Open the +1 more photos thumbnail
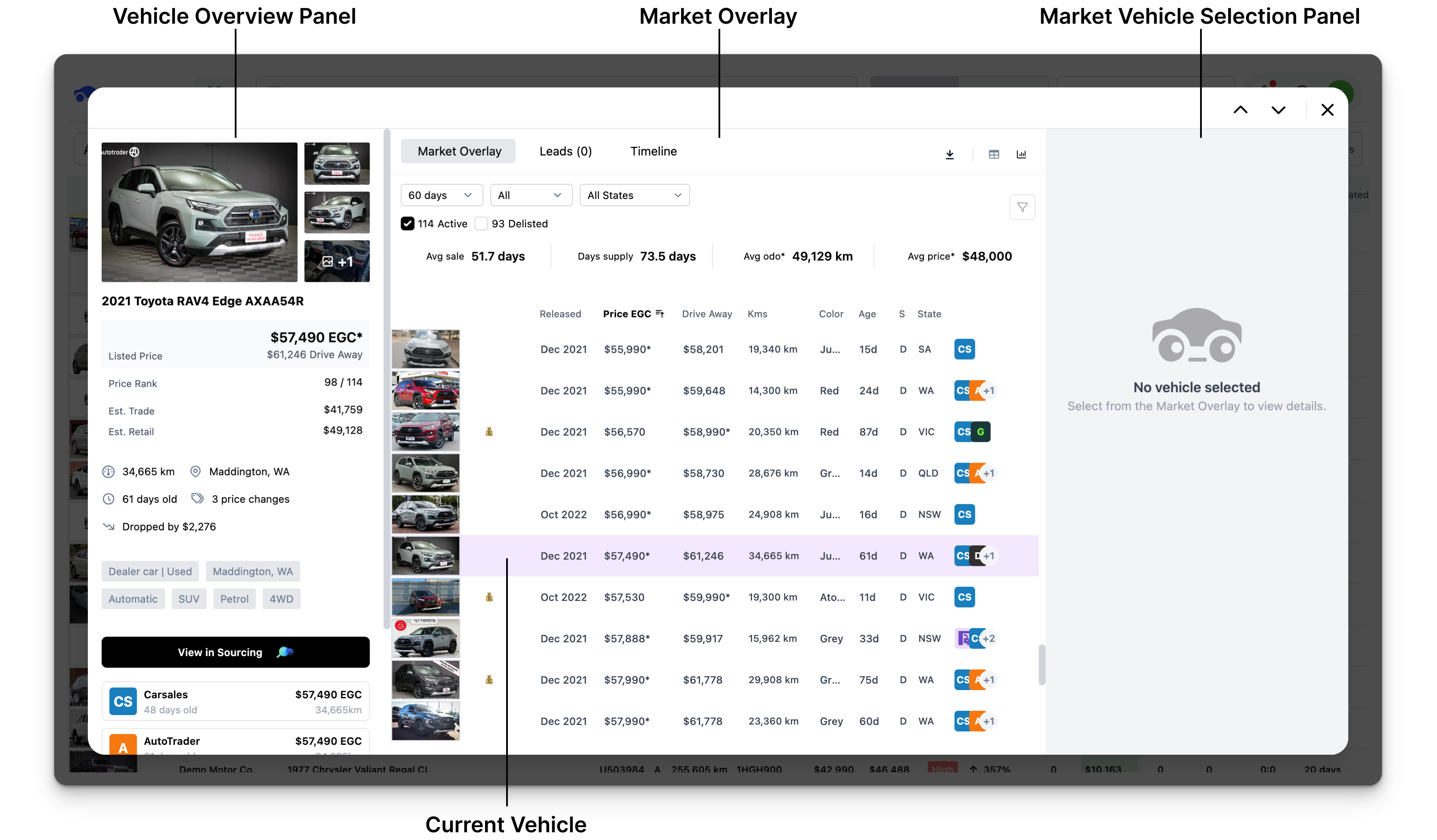 336,261
